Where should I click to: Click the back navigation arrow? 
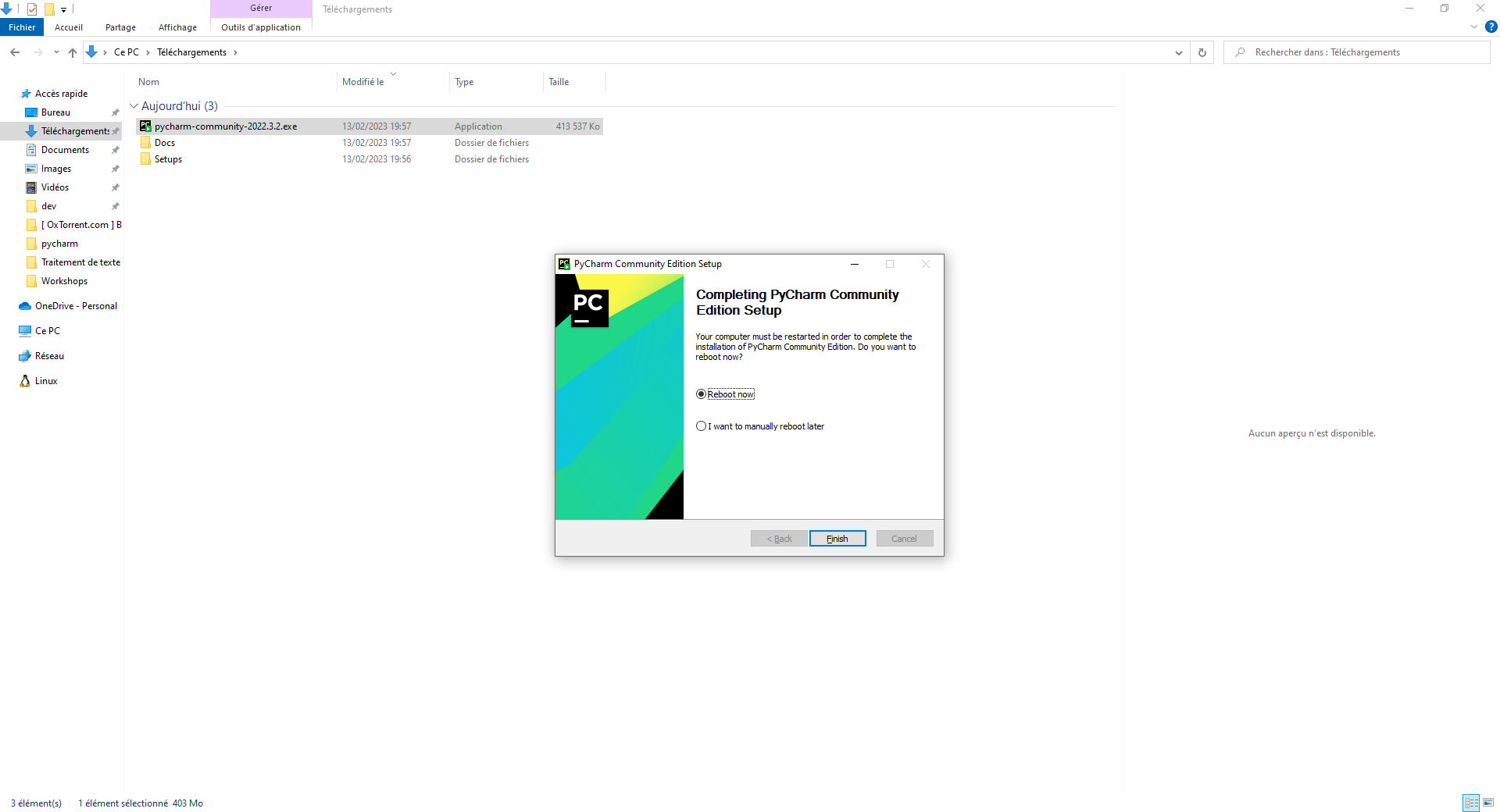coord(15,52)
